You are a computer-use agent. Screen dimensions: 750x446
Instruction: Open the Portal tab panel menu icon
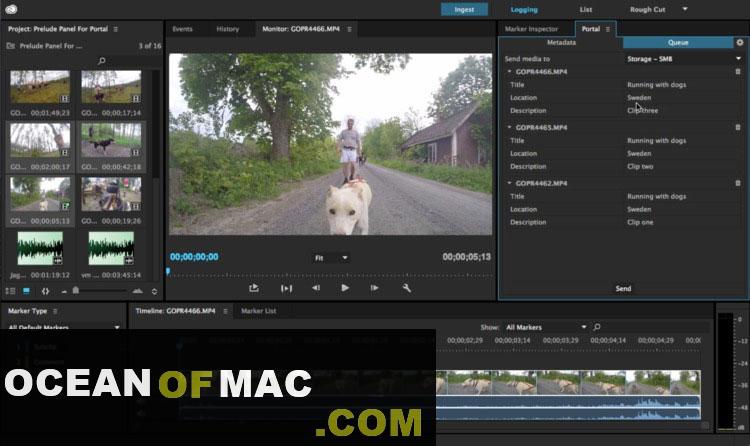tap(607, 29)
